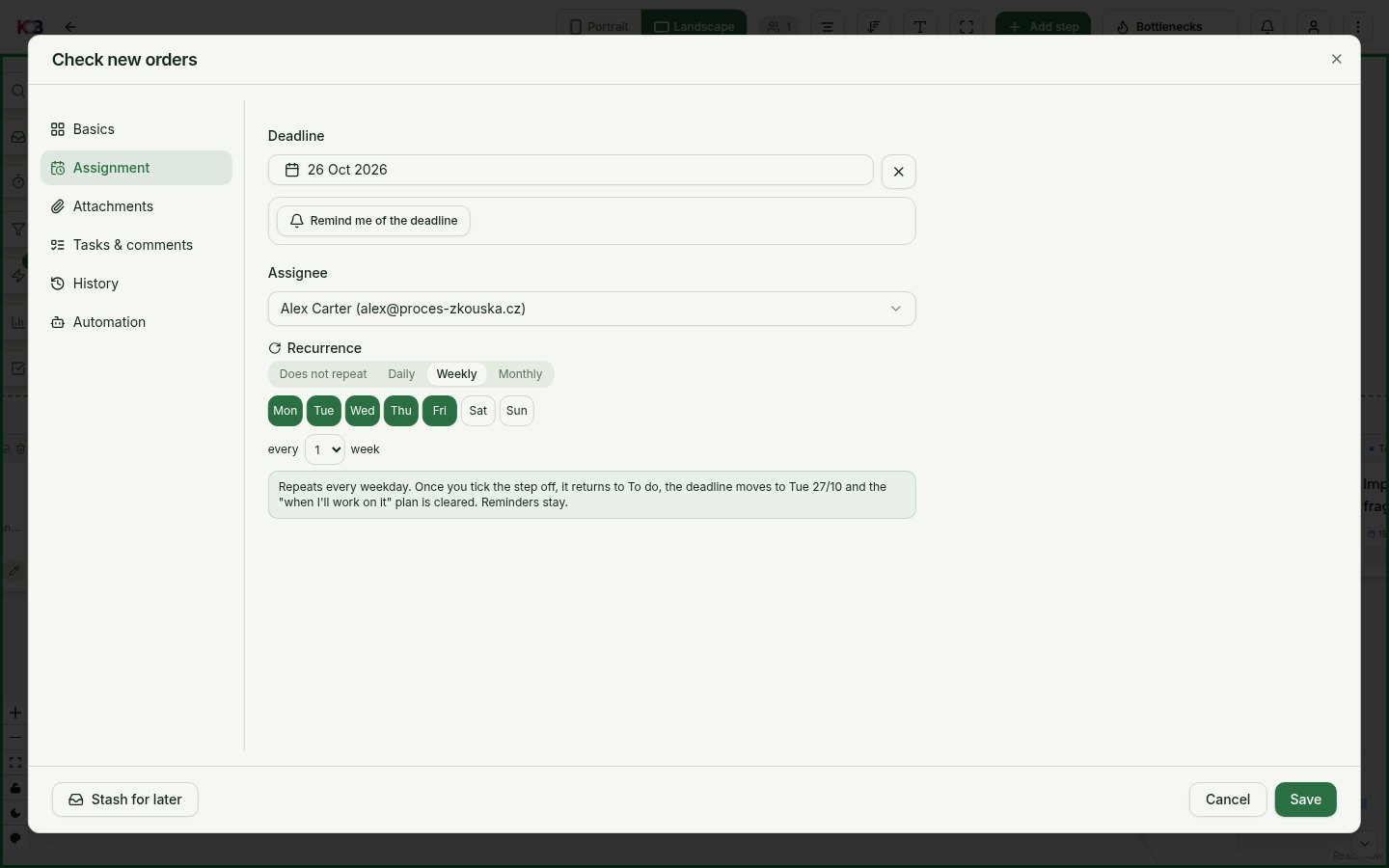Open the user profile icon
This screenshot has height=868, width=1389.
click(x=1314, y=26)
